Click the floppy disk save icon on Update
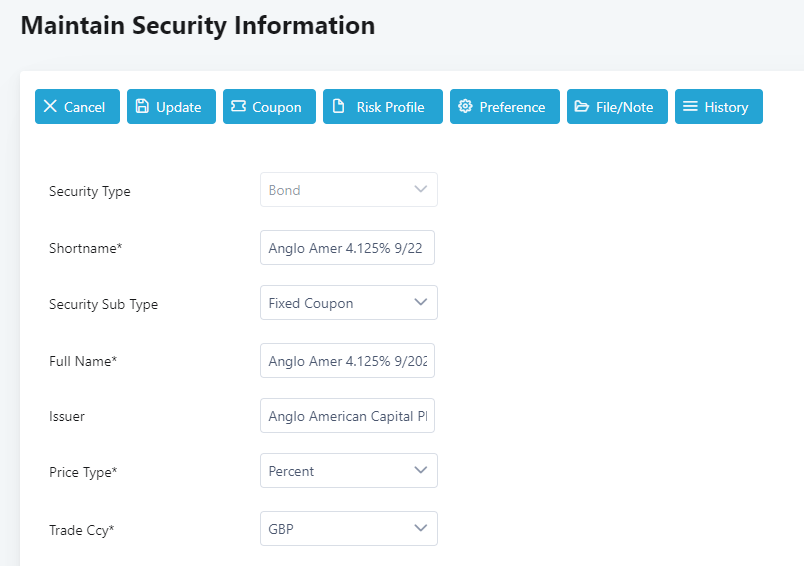The height and width of the screenshot is (566, 804). (142, 106)
